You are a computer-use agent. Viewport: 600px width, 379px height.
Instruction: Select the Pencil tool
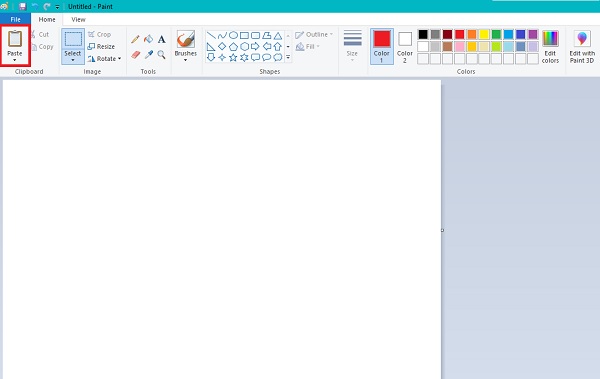tap(135, 39)
